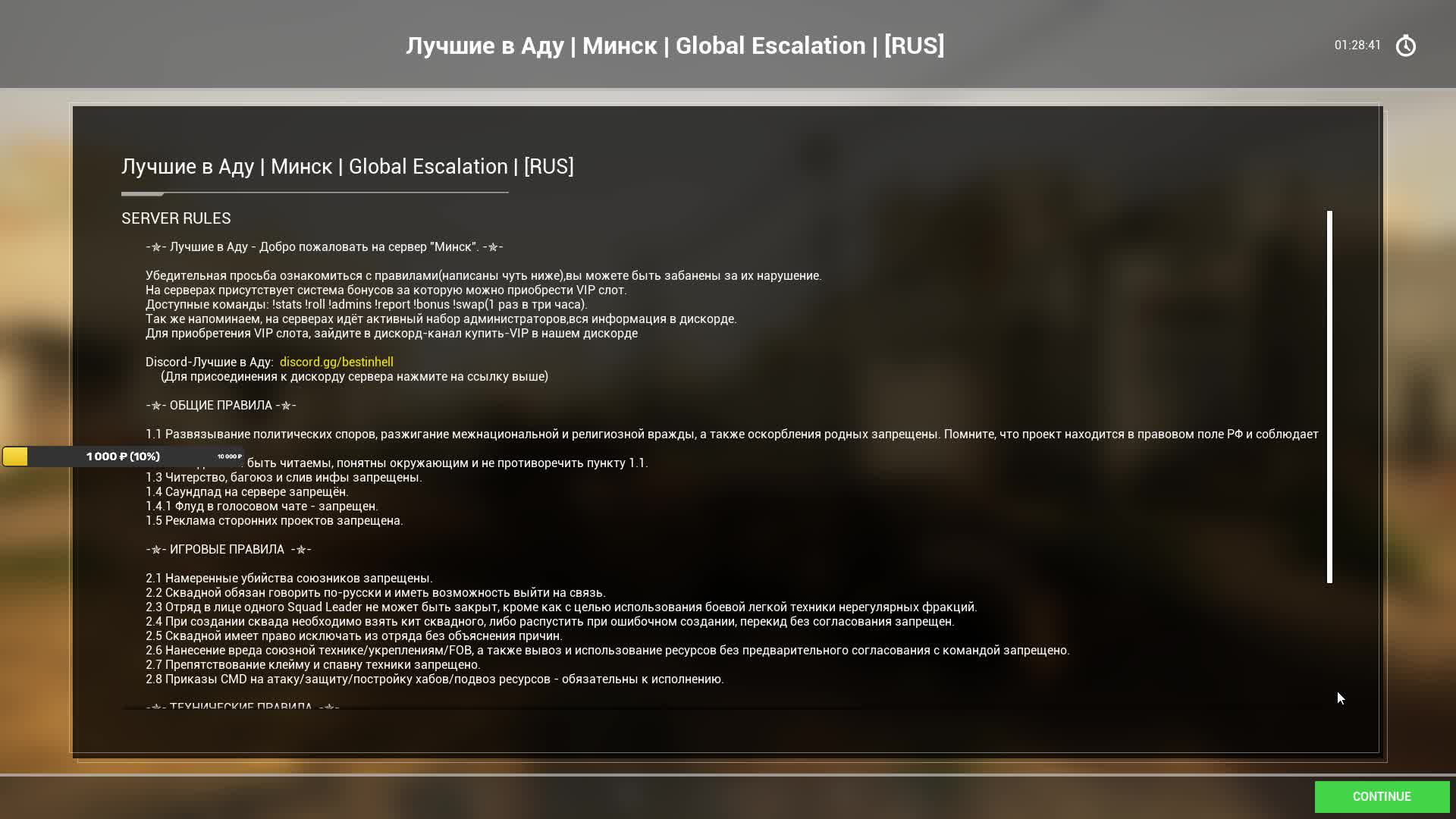Click the 1 000 ₽ (10%) progress label
This screenshot has height=819, width=1456.
coord(123,457)
